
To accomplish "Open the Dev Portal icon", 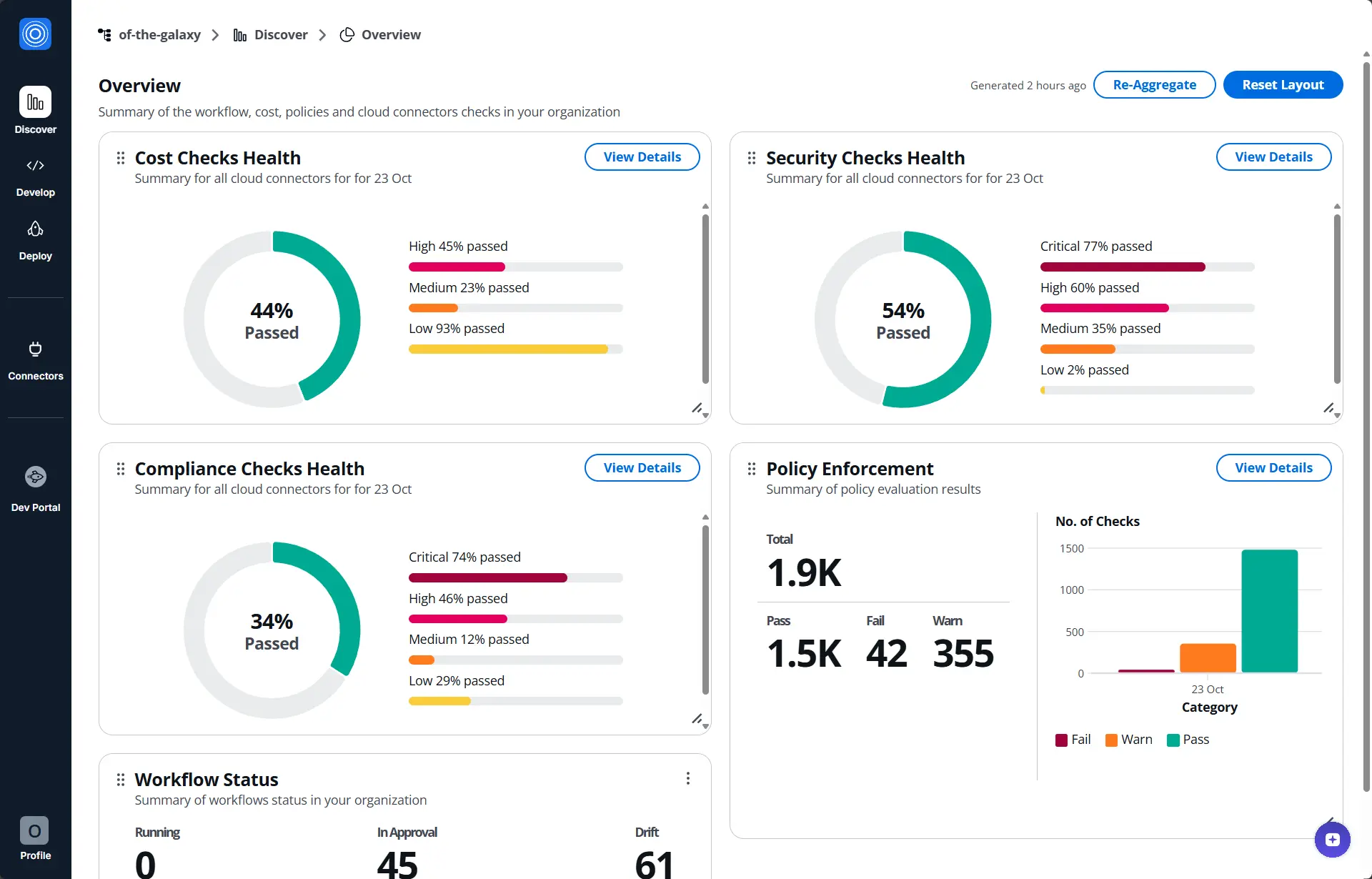I will point(35,477).
